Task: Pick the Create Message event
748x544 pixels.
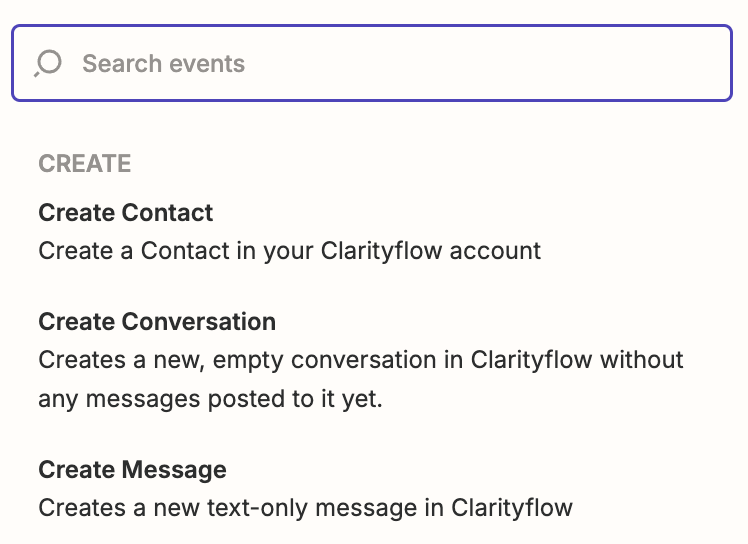Action: point(132,470)
